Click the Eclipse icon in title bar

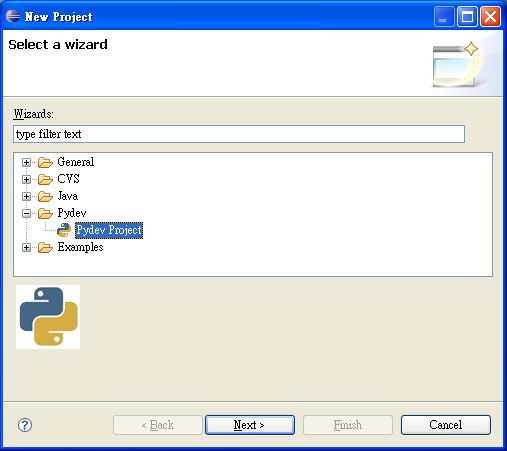click(x=13, y=16)
